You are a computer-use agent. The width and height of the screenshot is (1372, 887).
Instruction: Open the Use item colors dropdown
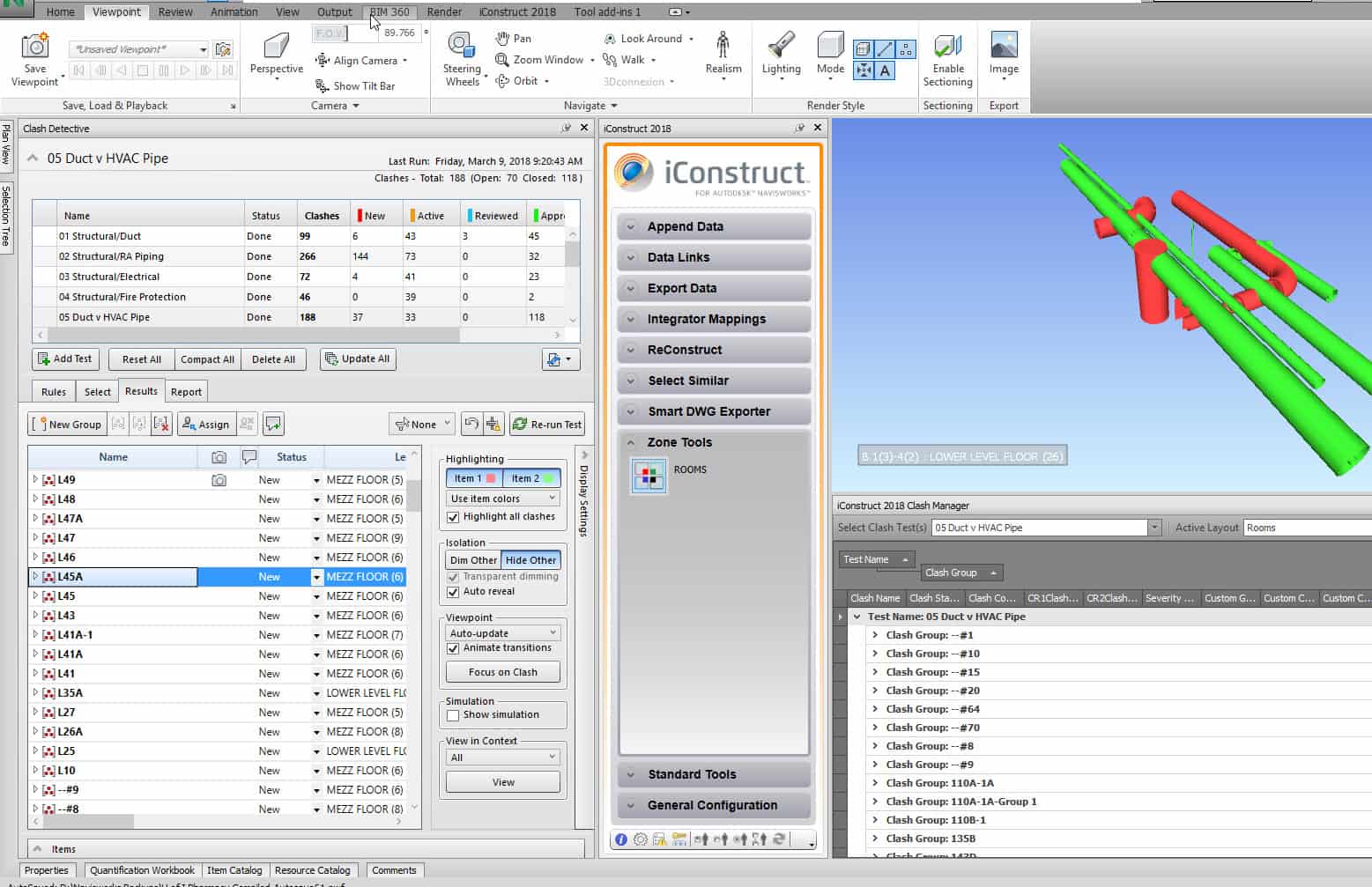(x=503, y=499)
